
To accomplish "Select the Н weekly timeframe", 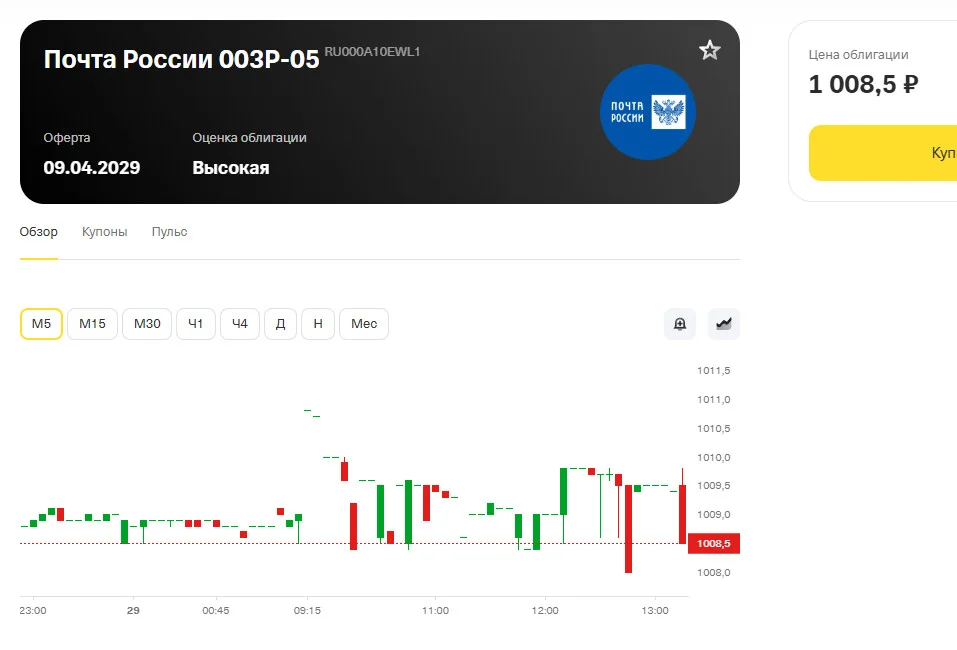I will [x=318, y=324].
